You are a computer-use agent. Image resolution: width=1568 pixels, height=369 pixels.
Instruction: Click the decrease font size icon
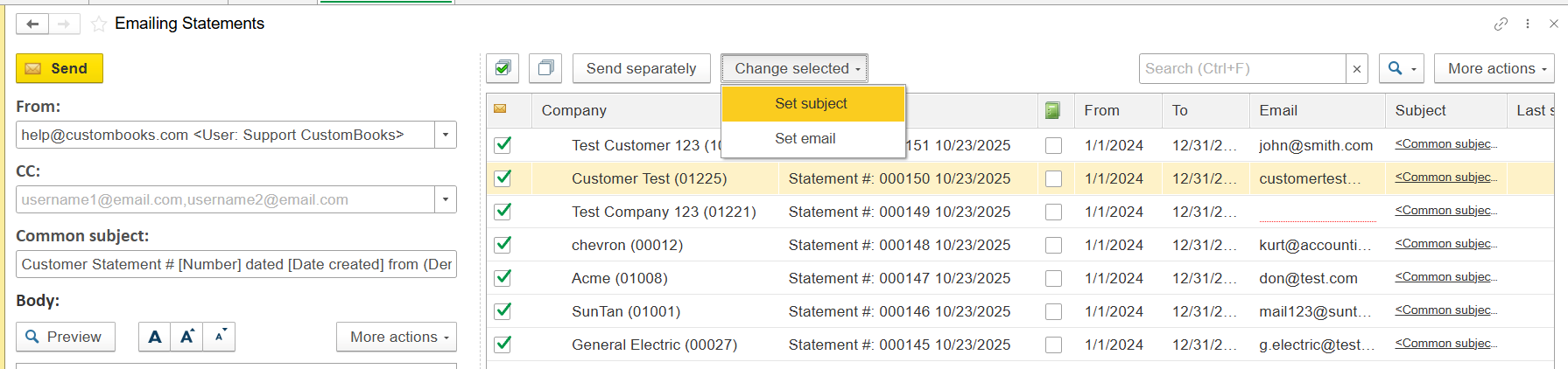tap(220, 337)
